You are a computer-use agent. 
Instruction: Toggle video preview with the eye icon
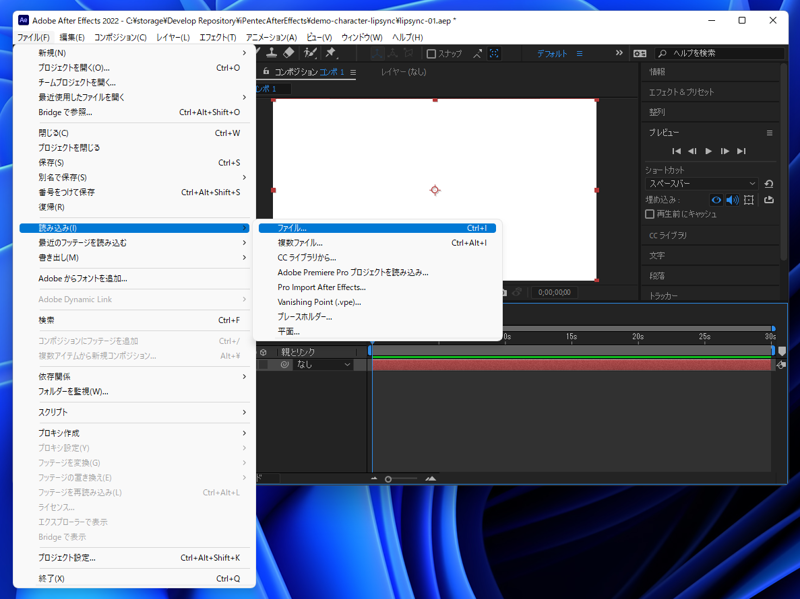(x=717, y=200)
